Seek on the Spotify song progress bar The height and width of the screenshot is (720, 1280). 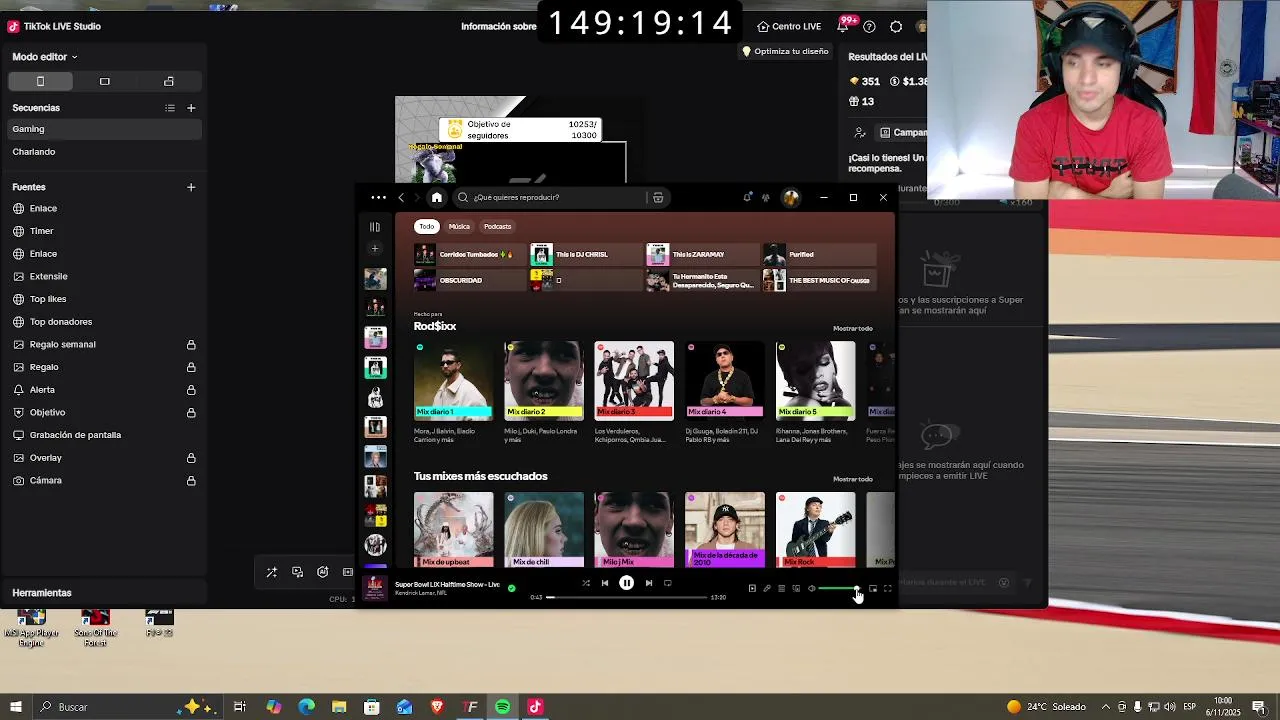627,597
